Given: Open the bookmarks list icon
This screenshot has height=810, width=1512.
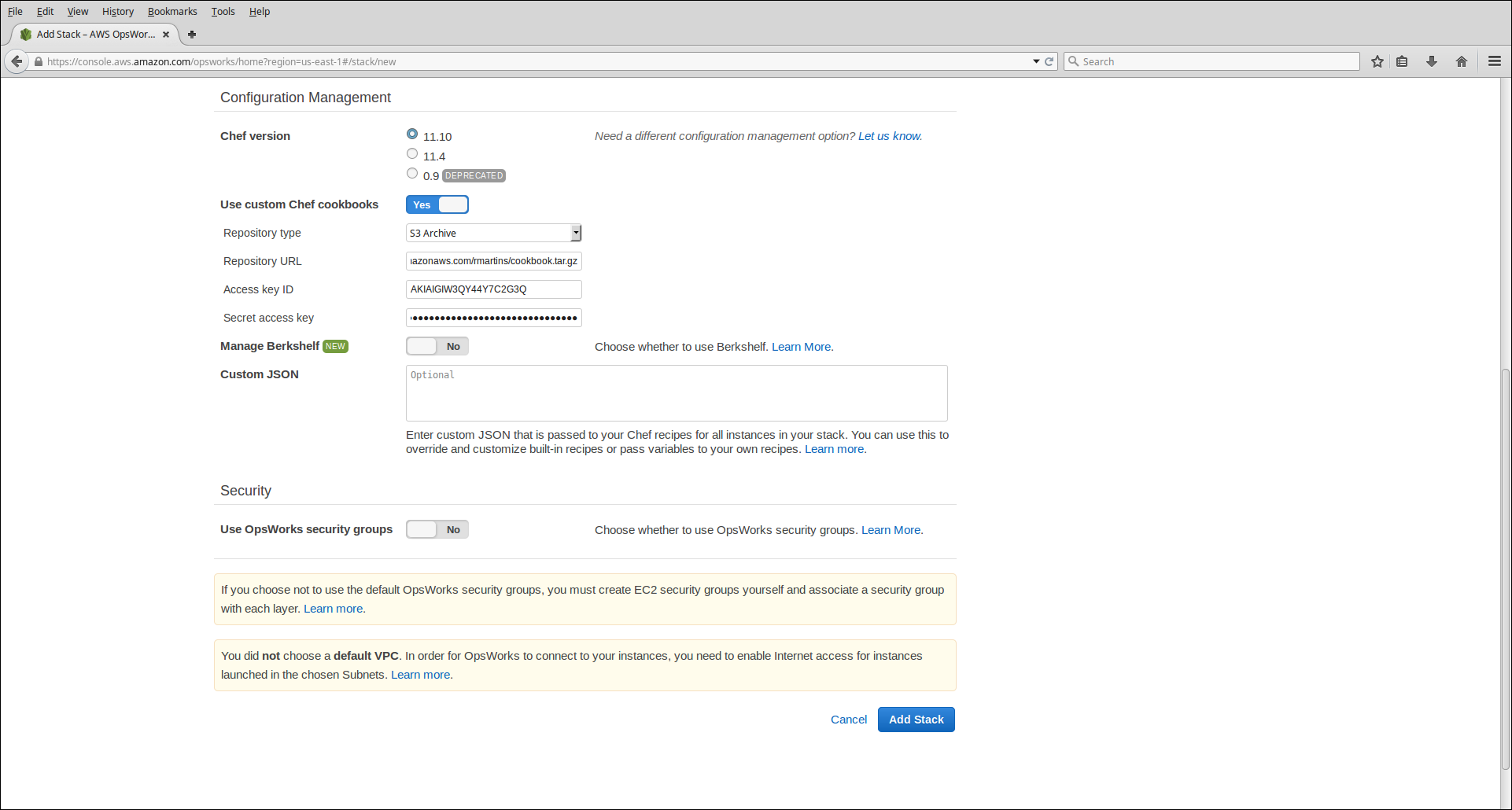Looking at the screenshot, I should [x=1402, y=61].
